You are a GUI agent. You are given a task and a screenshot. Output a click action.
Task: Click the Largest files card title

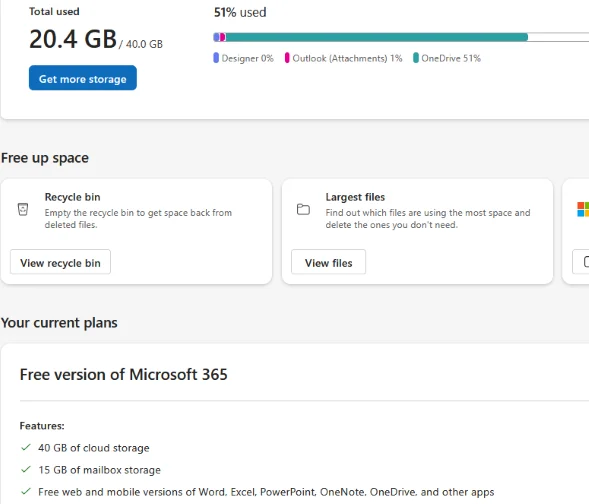point(355,197)
